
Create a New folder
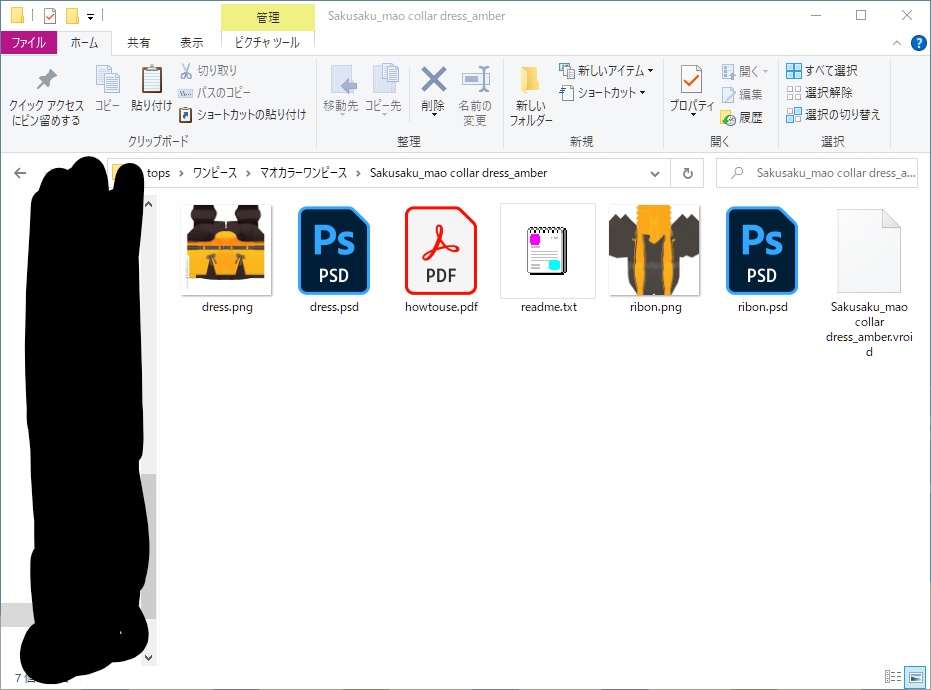(x=531, y=95)
